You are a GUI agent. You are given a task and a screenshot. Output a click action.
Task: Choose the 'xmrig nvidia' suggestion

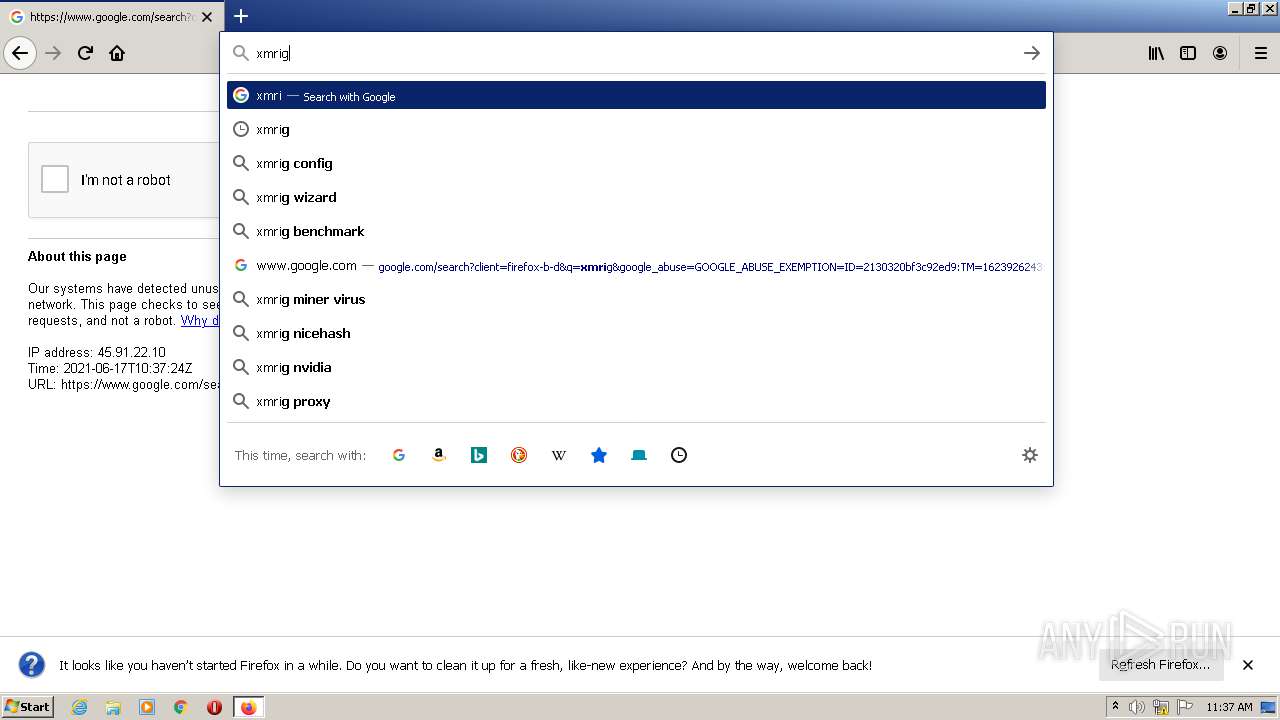636,367
